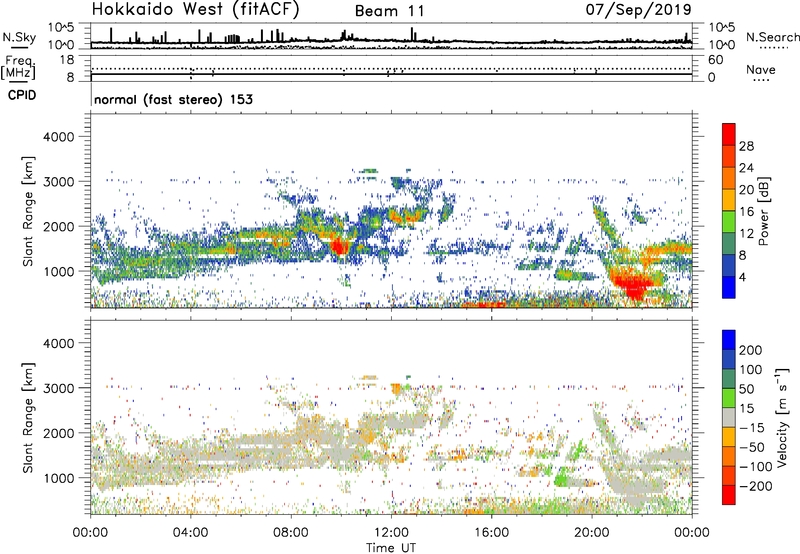
Task: Click the 'Hokkaido West (fitACF)' title text
Action: [195, 9]
